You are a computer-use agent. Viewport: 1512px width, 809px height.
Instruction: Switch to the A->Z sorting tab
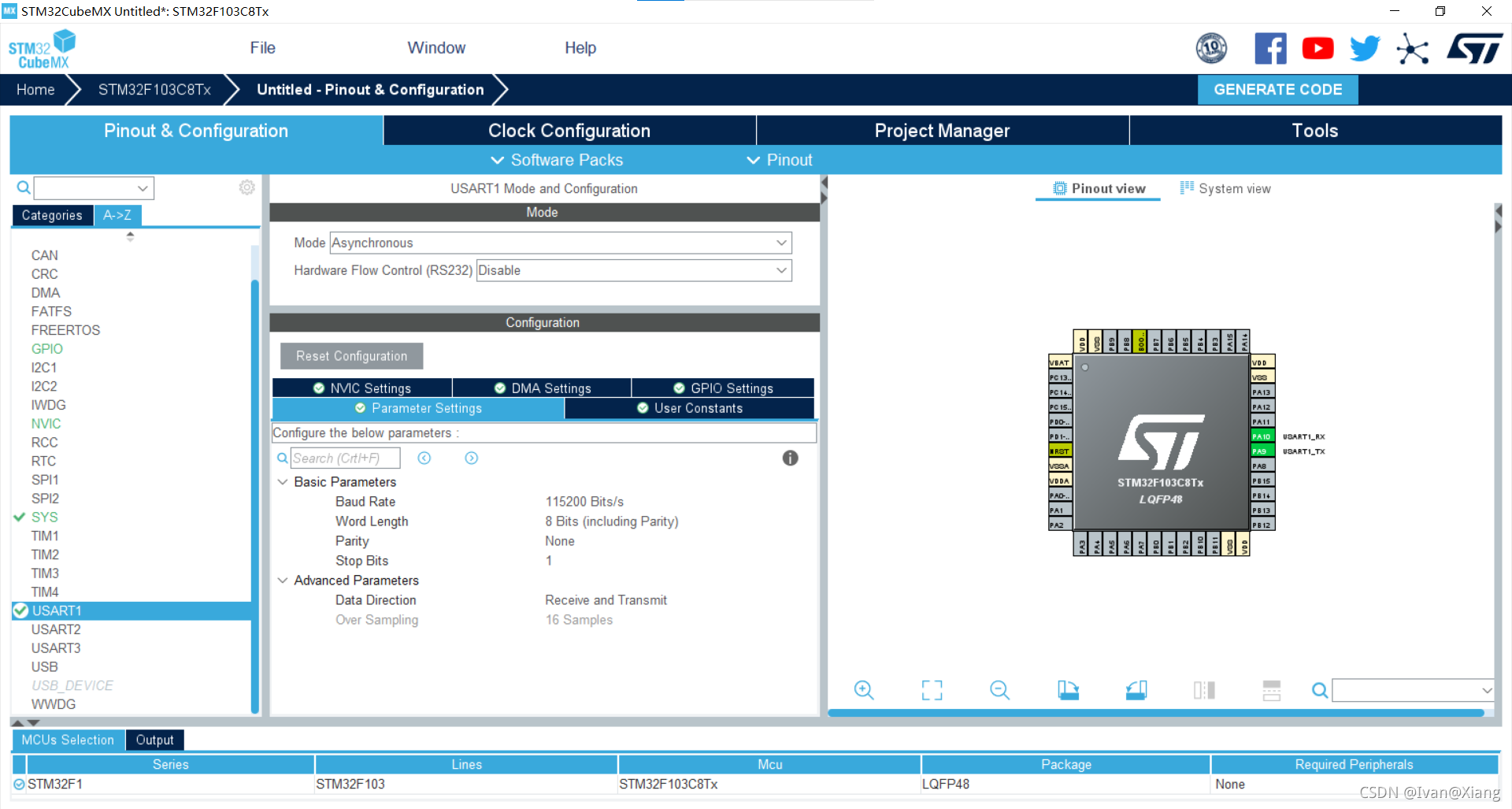click(117, 215)
